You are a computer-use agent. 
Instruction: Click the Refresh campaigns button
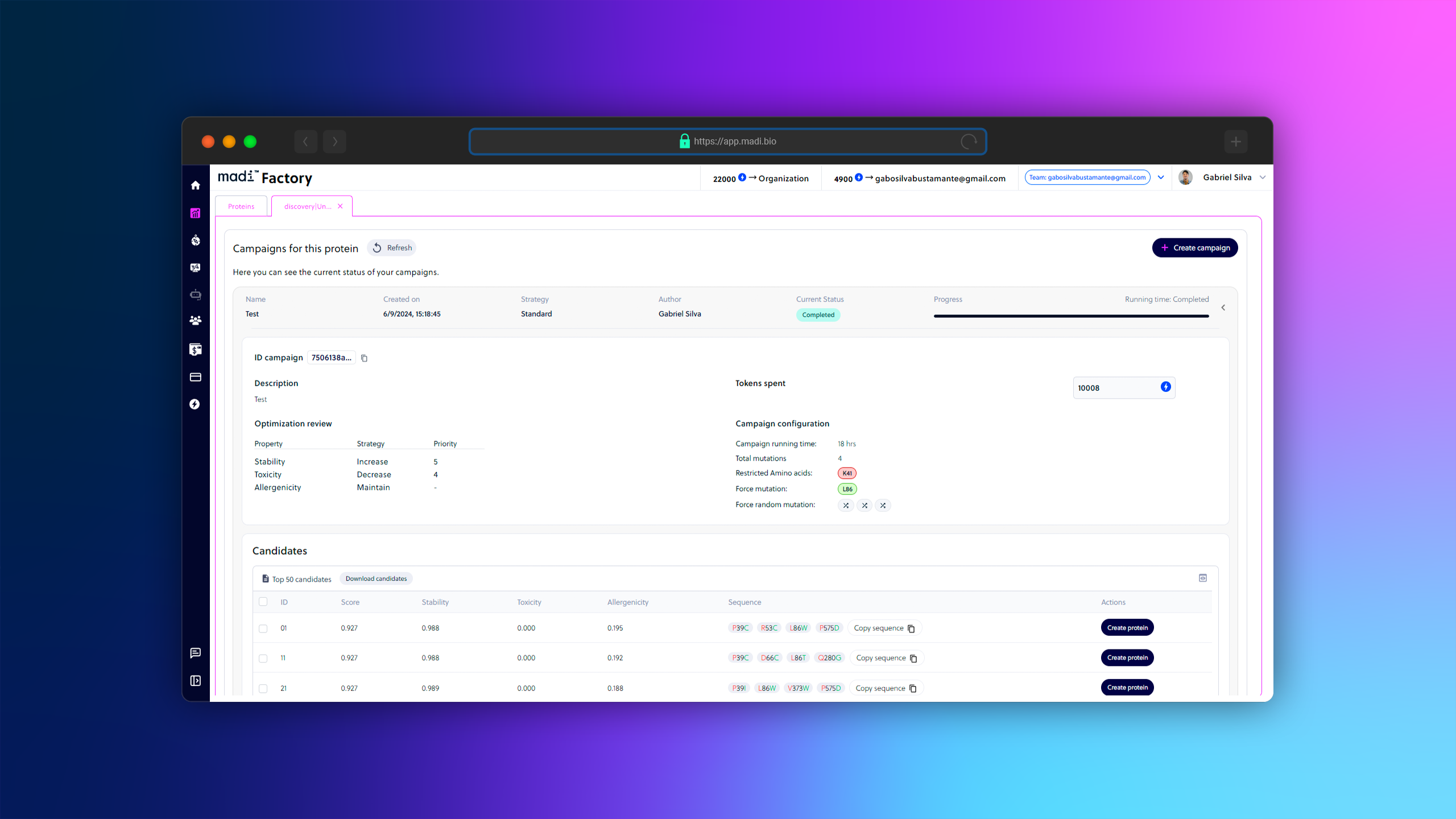point(392,248)
